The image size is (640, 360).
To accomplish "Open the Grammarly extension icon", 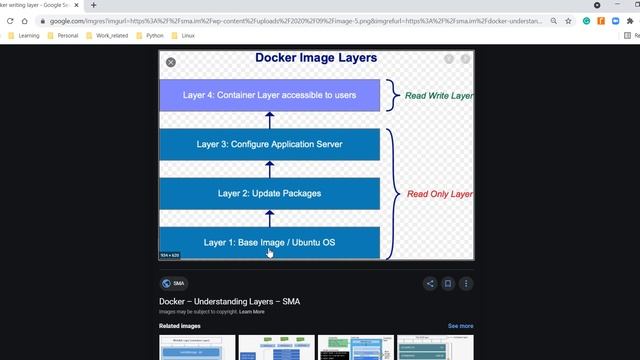I will pyautogui.click(x=586, y=21).
